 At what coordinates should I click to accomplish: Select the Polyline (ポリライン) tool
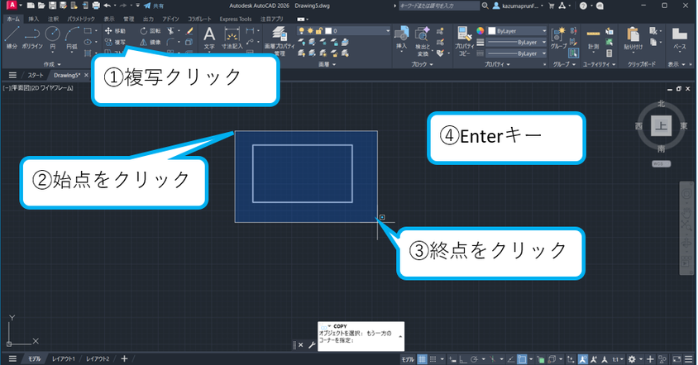pos(32,36)
